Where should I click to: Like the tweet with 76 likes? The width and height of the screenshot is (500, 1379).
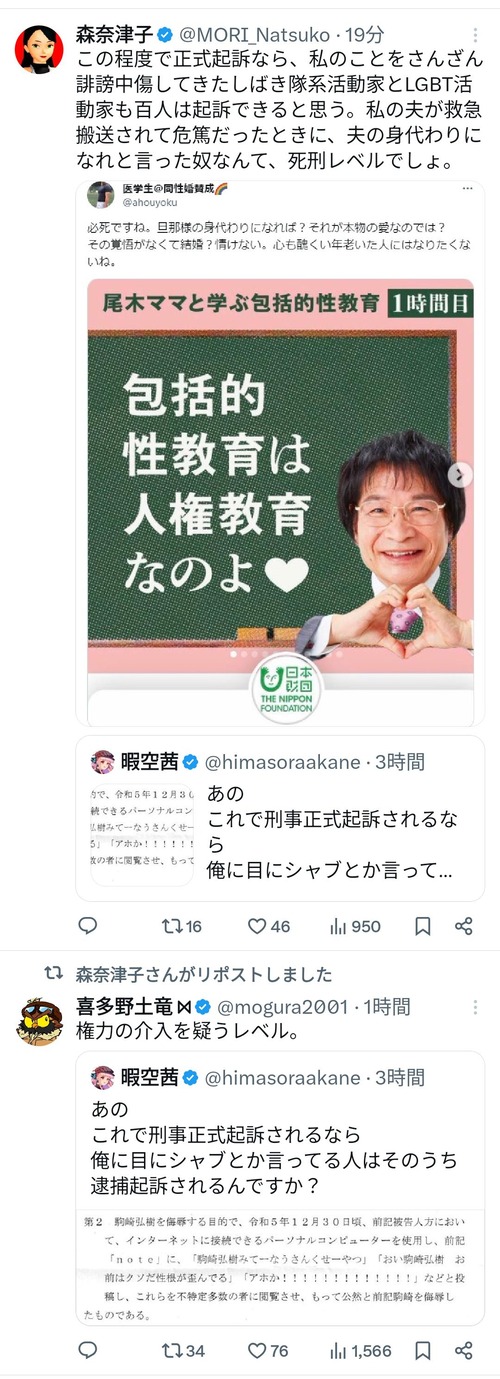point(269,1350)
